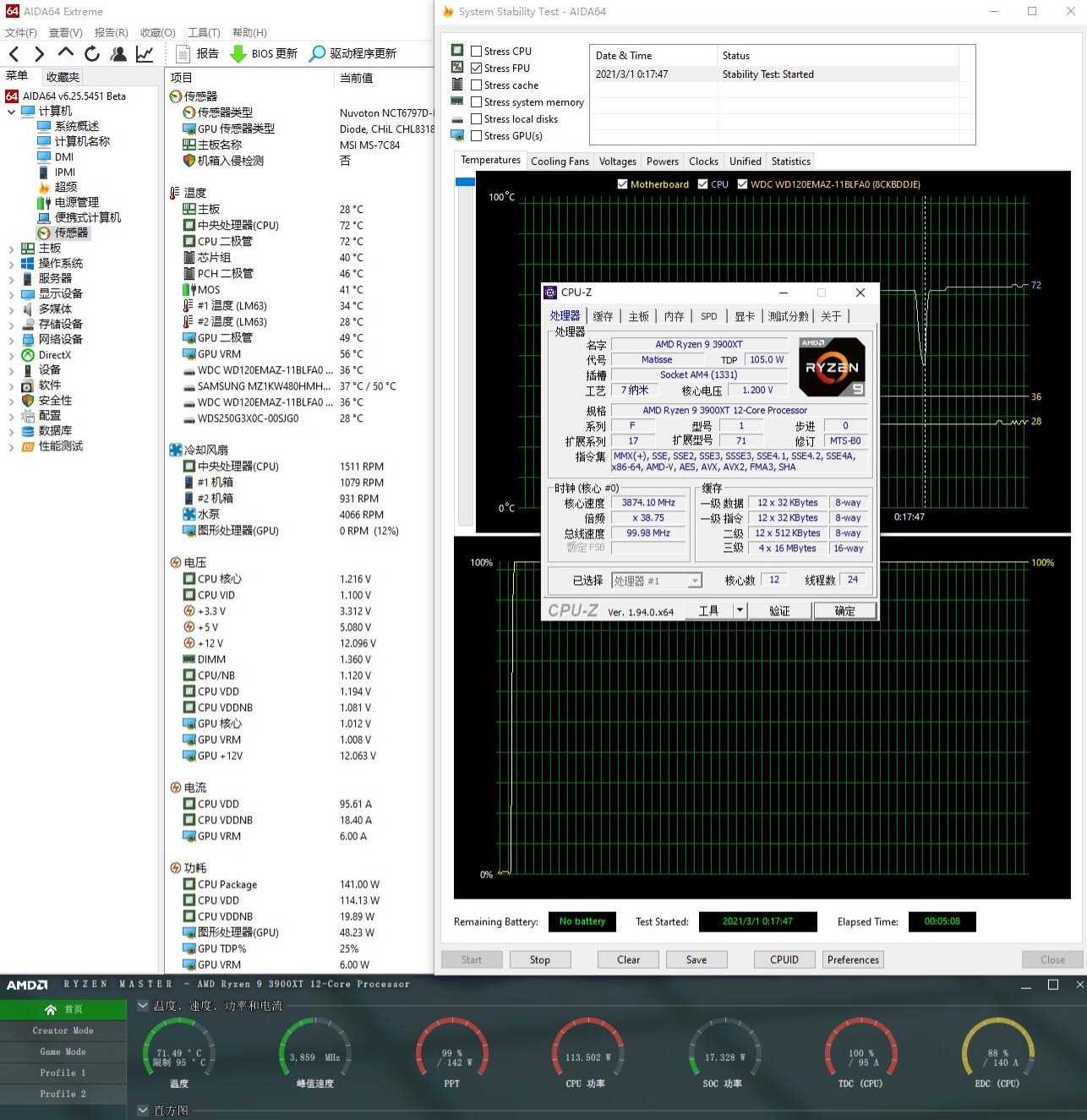The height and width of the screenshot is (1120, 1087).
Task: Open the 工具(T) menu
Action: pyautogui.click(x=204, y=33)
